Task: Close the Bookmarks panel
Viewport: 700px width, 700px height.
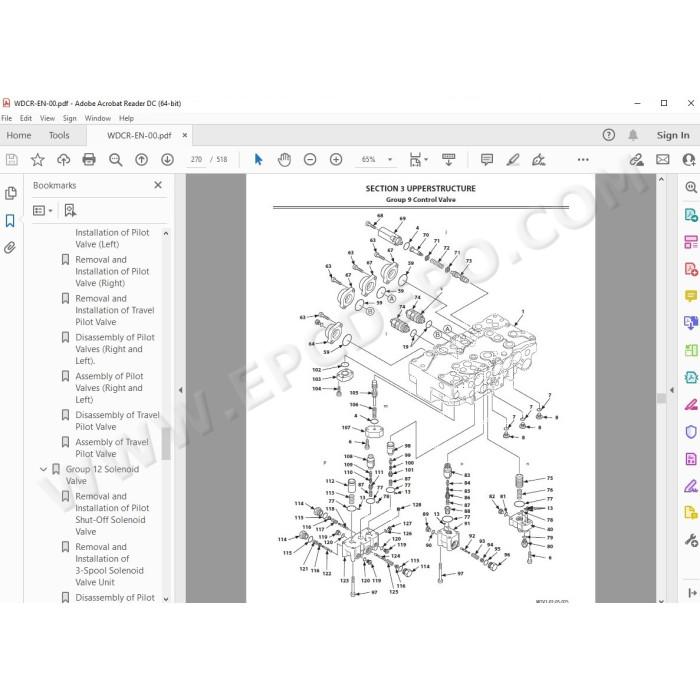Action: pos(158,185)
